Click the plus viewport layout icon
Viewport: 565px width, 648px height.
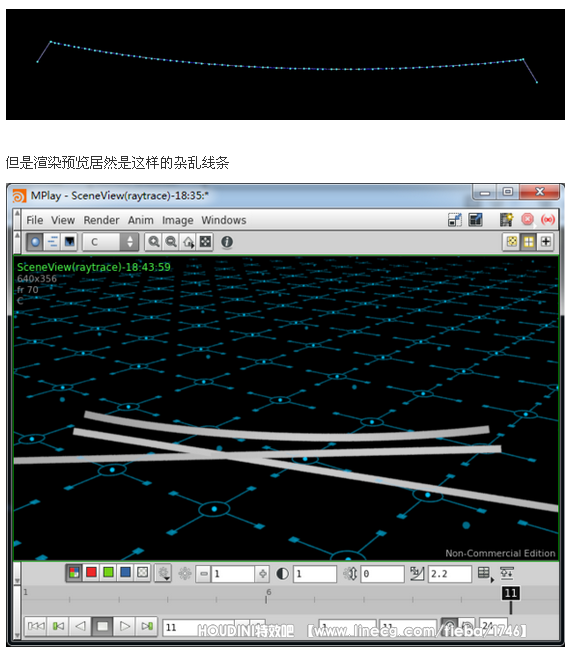[546, 242]
